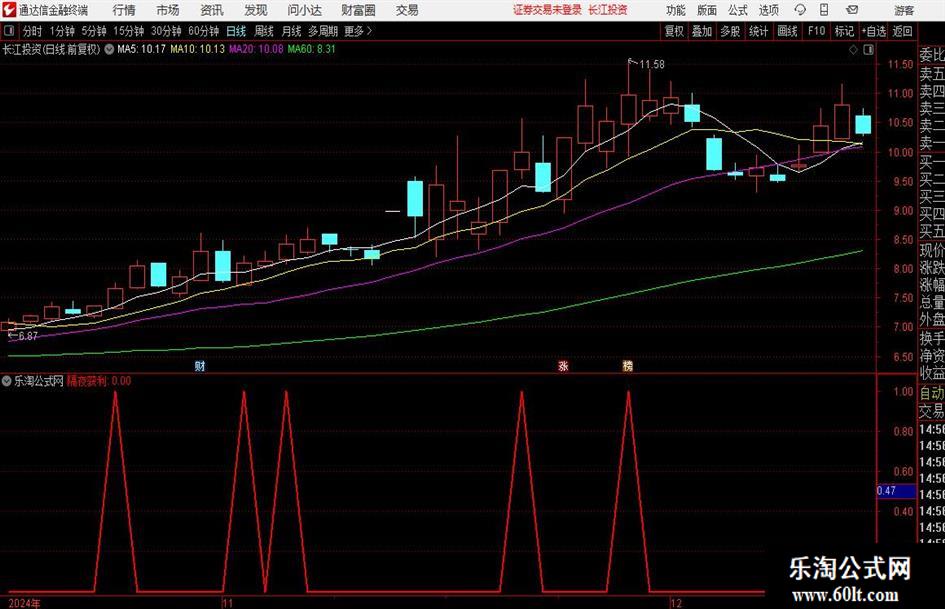Click the MA10: 10.13 indicator label
The width and height of the screenshot is (945, 609).
tap(197, 49)
